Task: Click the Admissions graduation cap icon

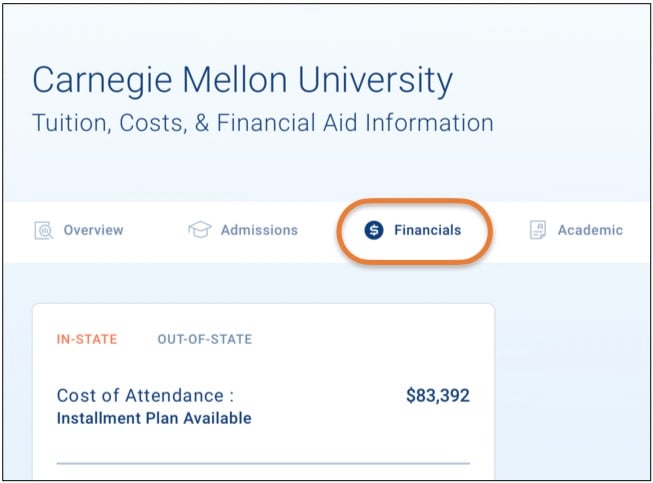Action: click(x=199, y=229)
